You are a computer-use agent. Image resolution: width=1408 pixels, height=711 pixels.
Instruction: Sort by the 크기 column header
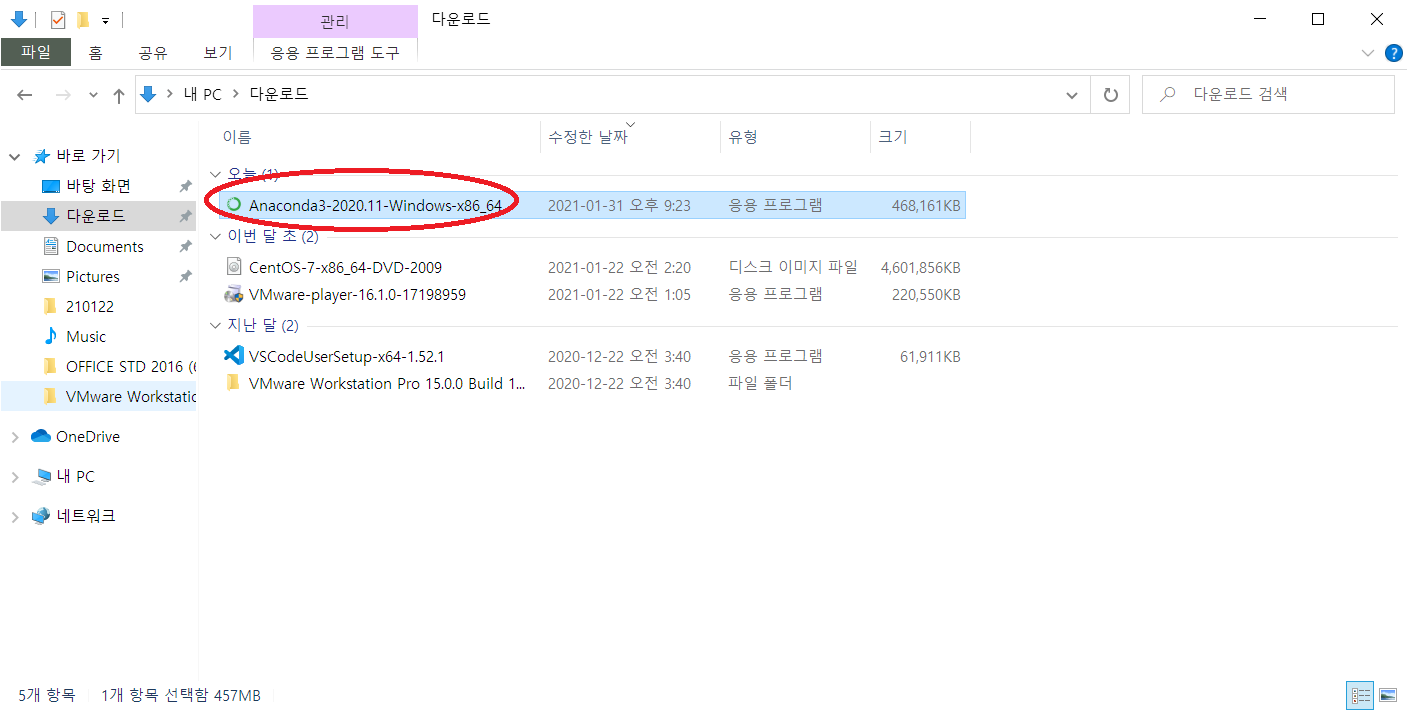pyautogui.click(x=892, y=137)
